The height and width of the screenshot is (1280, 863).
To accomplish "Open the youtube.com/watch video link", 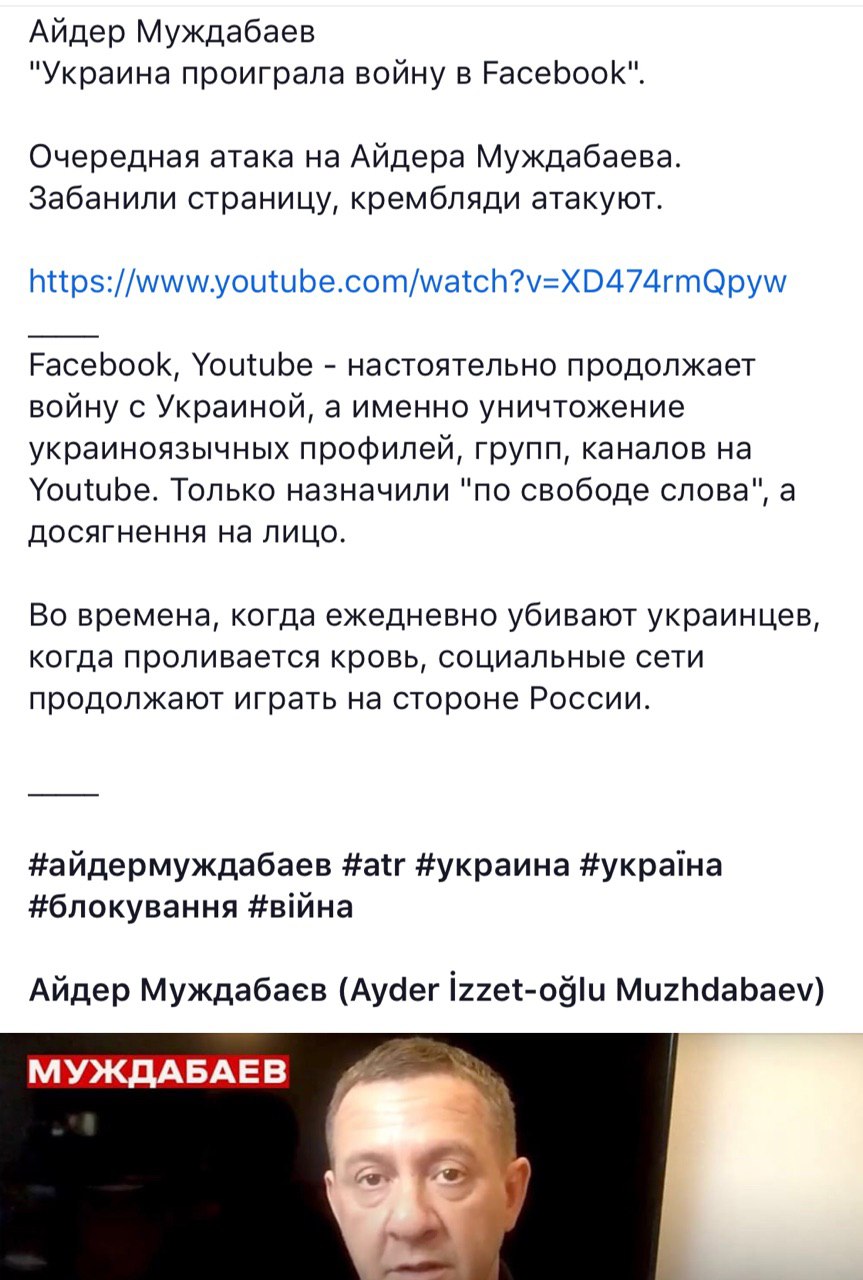I will (x=408, y=281).
